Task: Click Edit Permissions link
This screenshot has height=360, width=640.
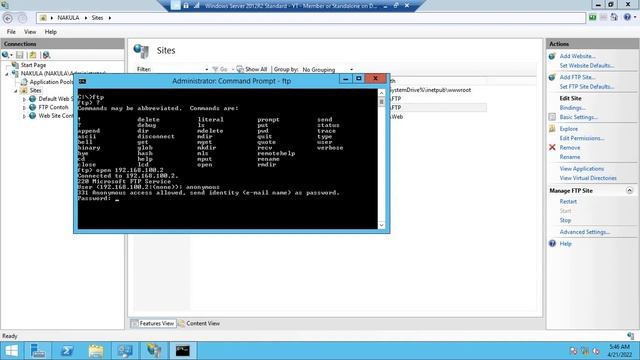Action: coord(582,138)
